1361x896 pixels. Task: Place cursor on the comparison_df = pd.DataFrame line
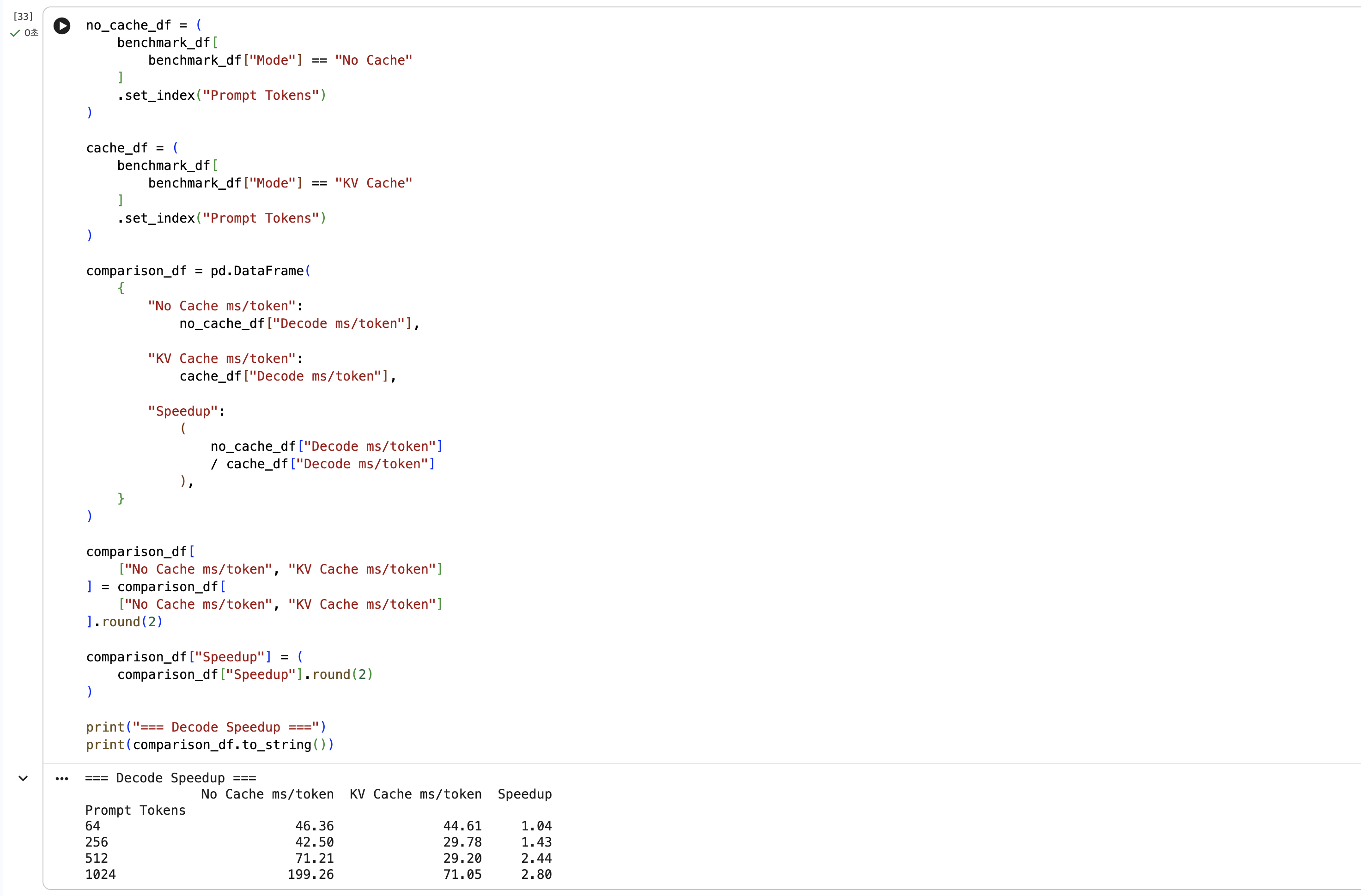click(199, 271)
